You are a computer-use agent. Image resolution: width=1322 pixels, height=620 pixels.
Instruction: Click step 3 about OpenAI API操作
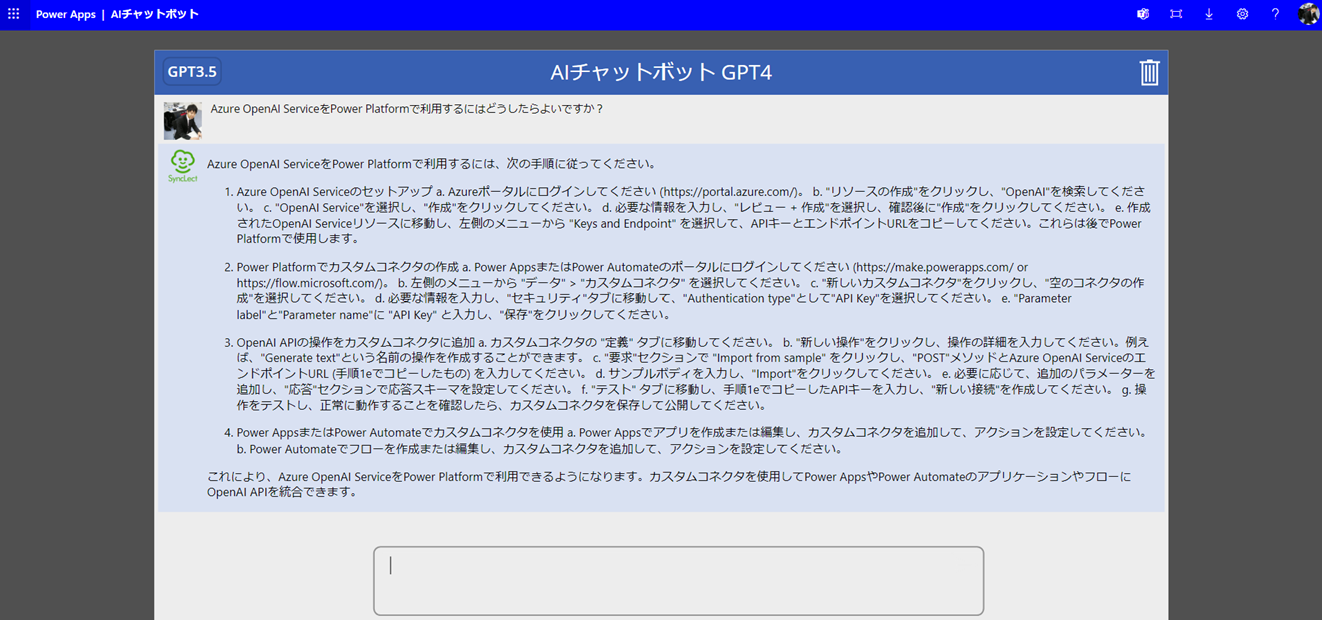point(696,374)
